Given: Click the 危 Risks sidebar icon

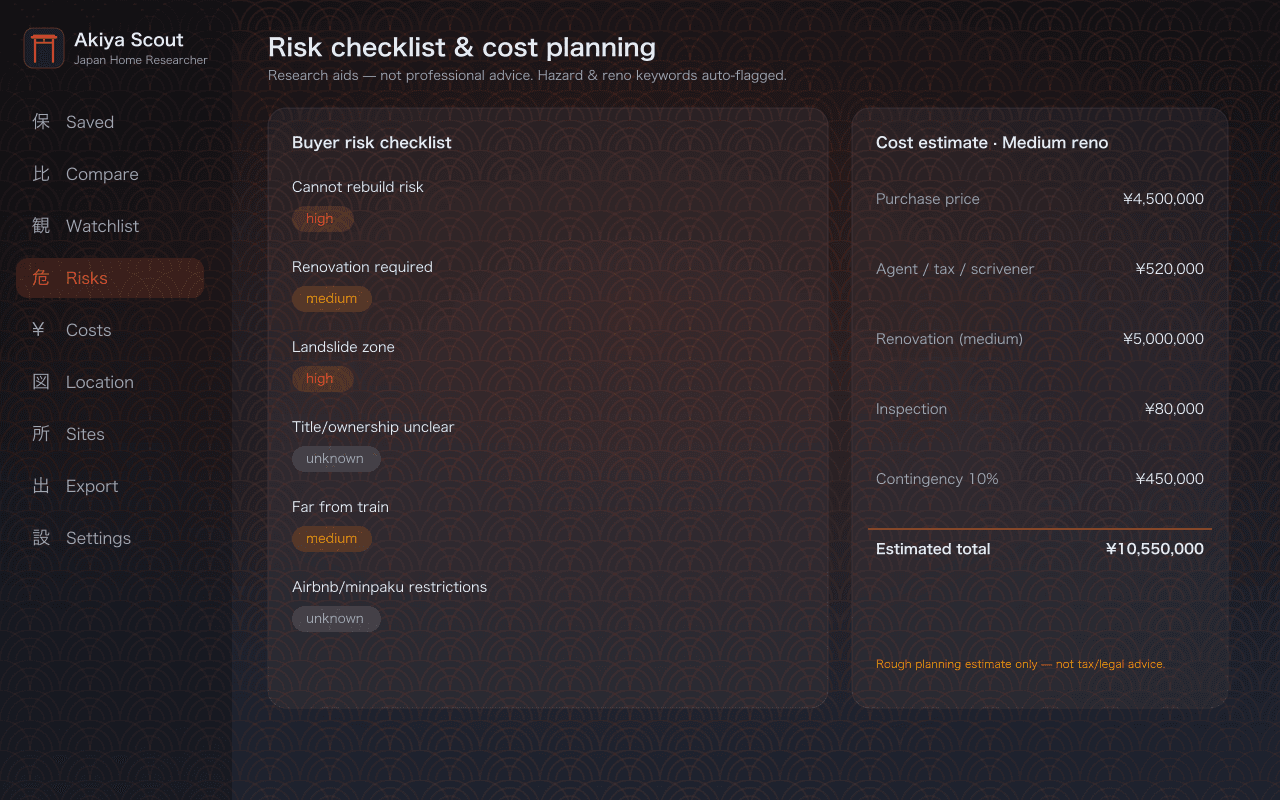Looking at the screenshot, I should 41,278.
